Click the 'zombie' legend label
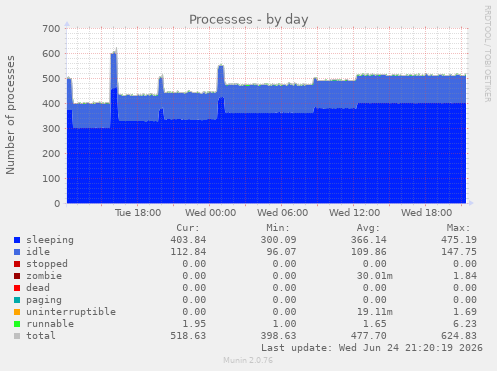 [x=44, y=276]
